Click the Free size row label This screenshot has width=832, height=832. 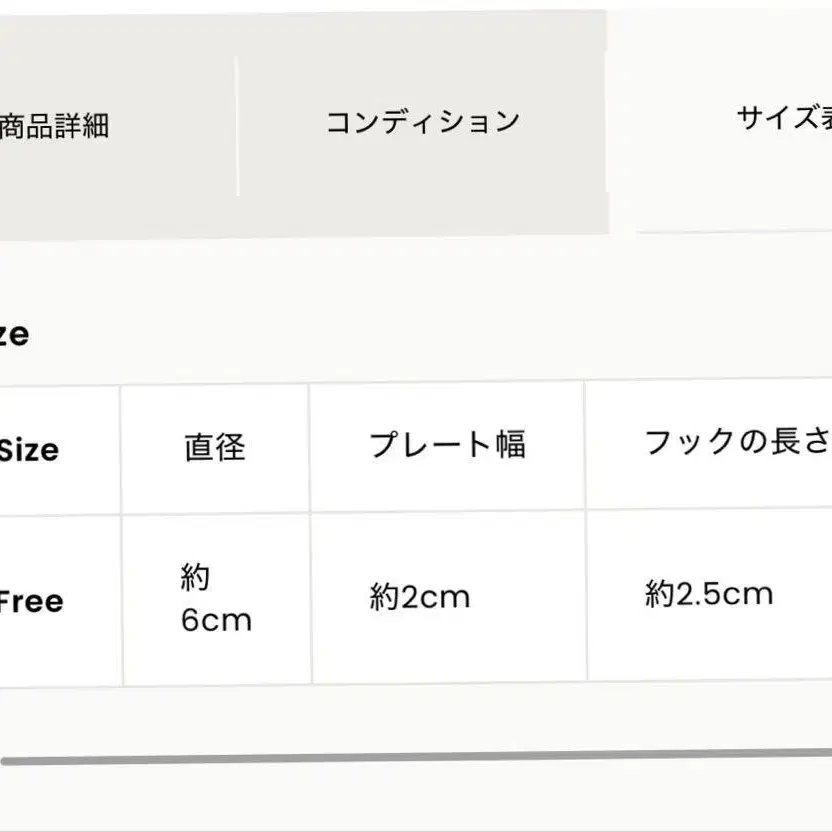coord(30,602)
